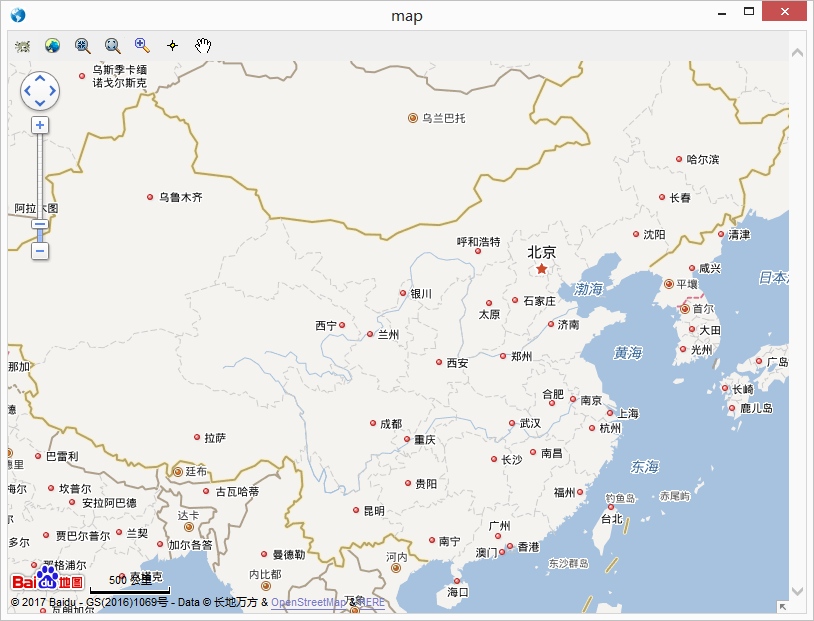The height and width of the screenshot is (621, 814).
Task: Pan map down with the compass arrow
Action: (40, 103)
